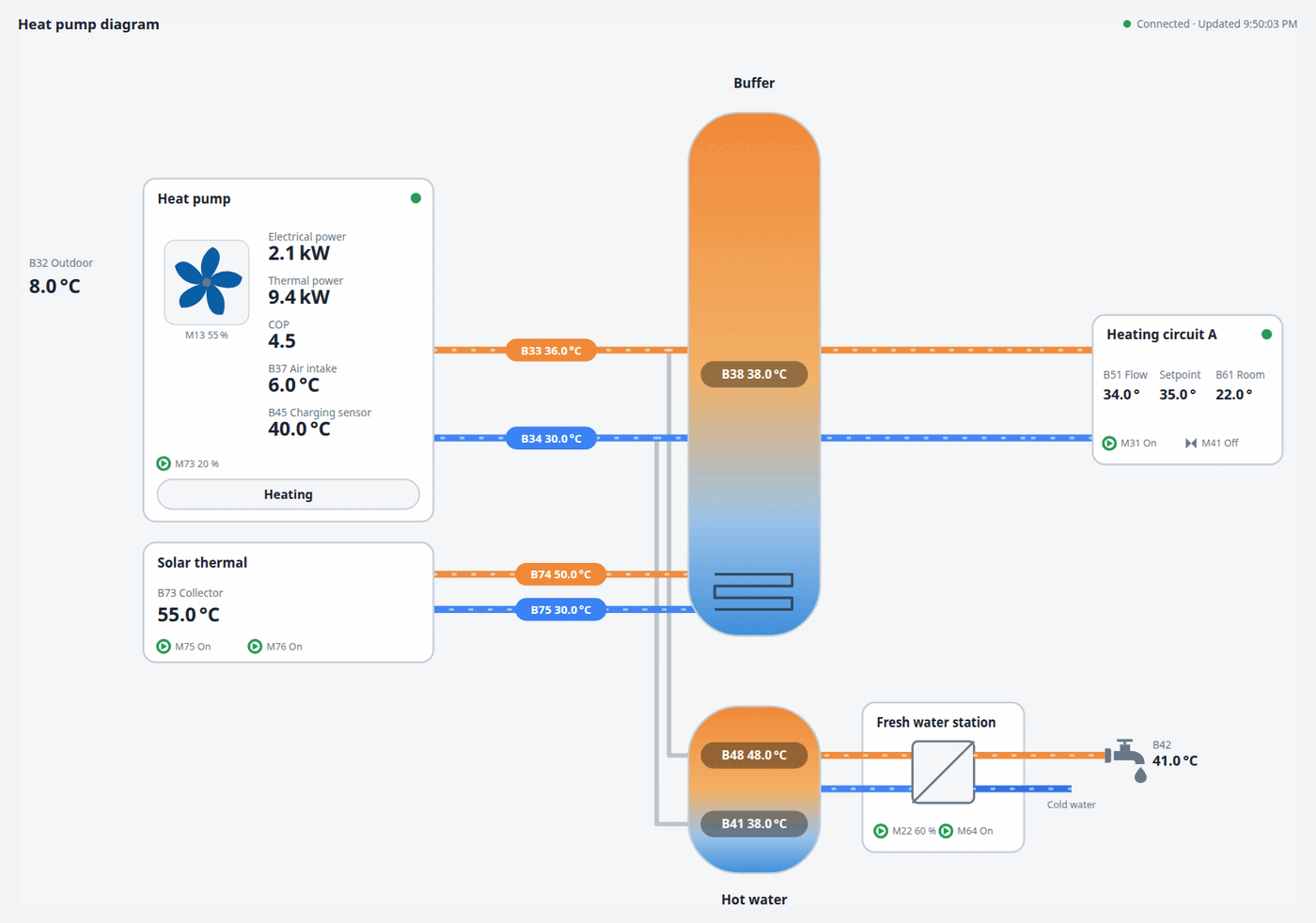Click the M31 pump status icon
This screenshot has width=1316, height=923.
pos(1109,443)
